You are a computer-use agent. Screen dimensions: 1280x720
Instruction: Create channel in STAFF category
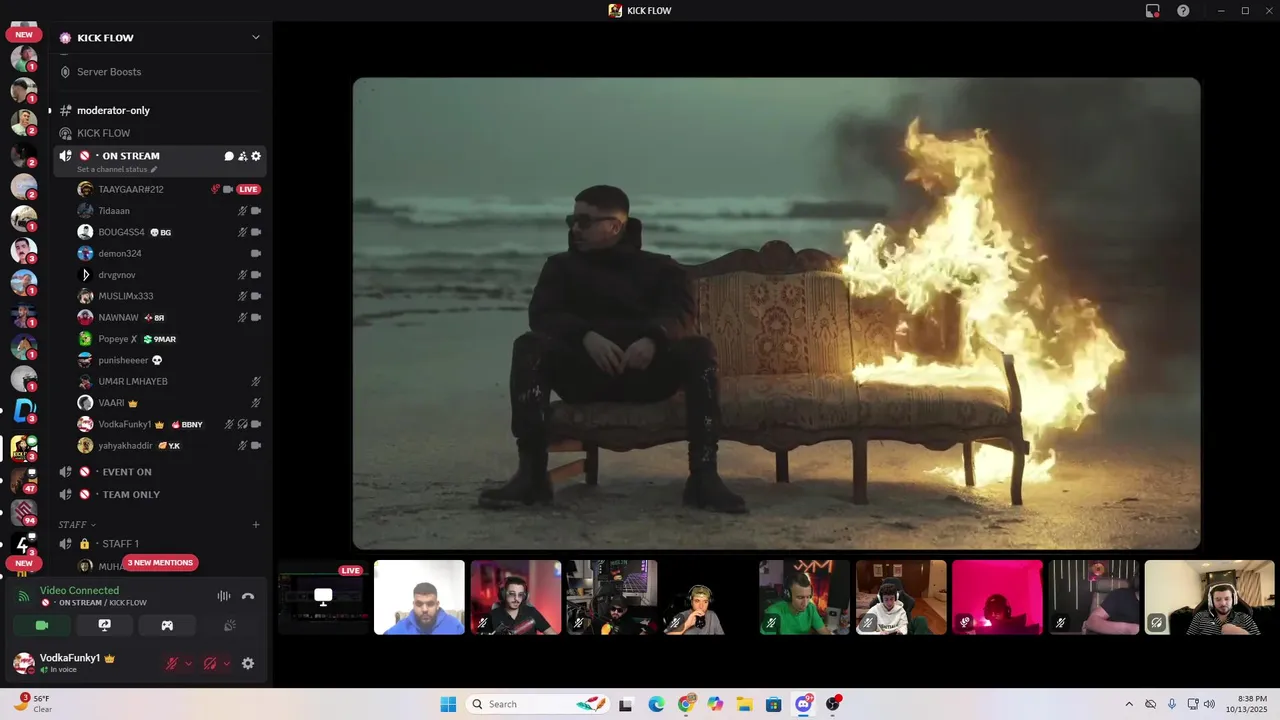[256, 524]
